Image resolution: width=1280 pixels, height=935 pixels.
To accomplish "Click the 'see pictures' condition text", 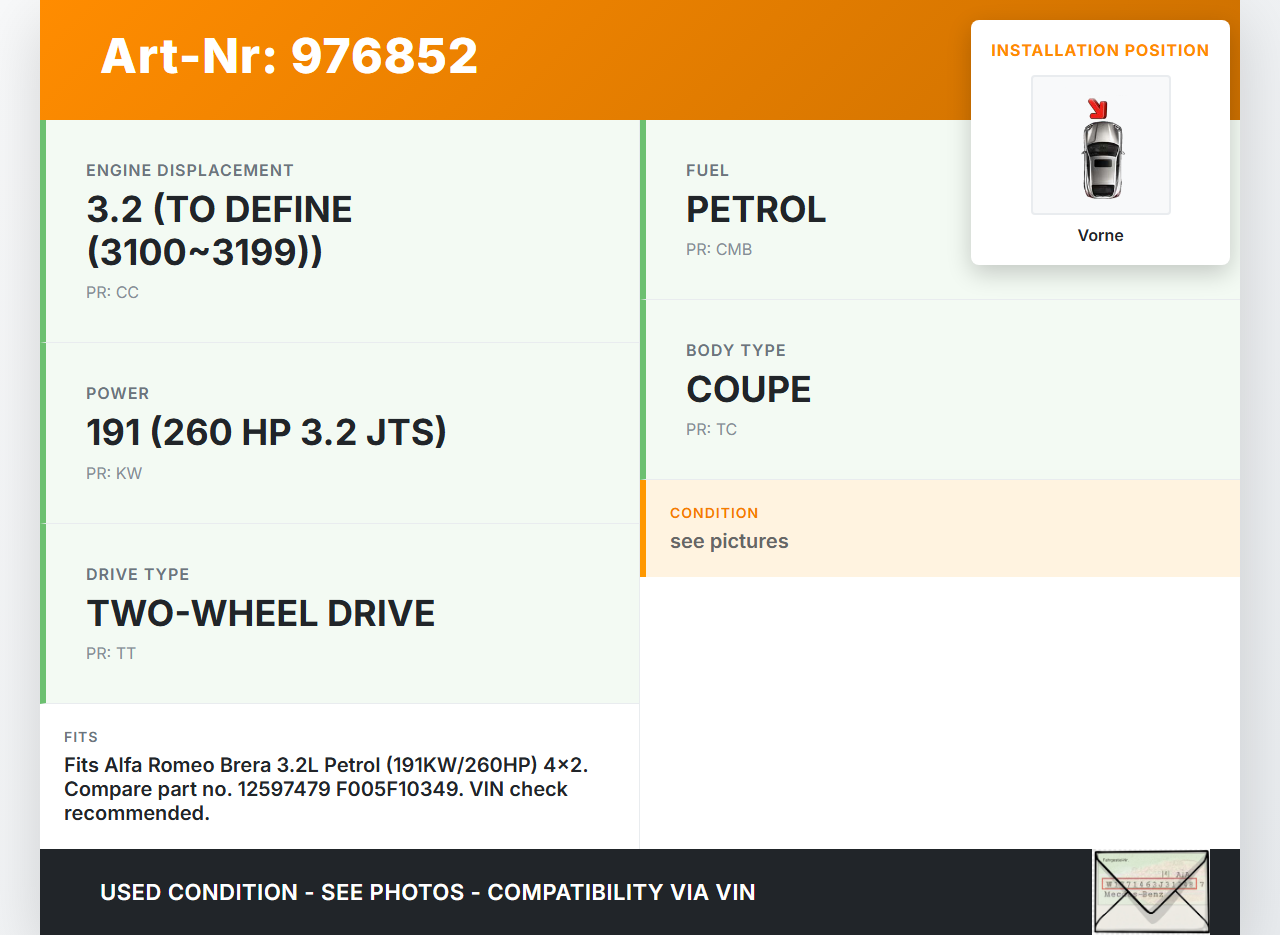I will [x=729, y=541].
